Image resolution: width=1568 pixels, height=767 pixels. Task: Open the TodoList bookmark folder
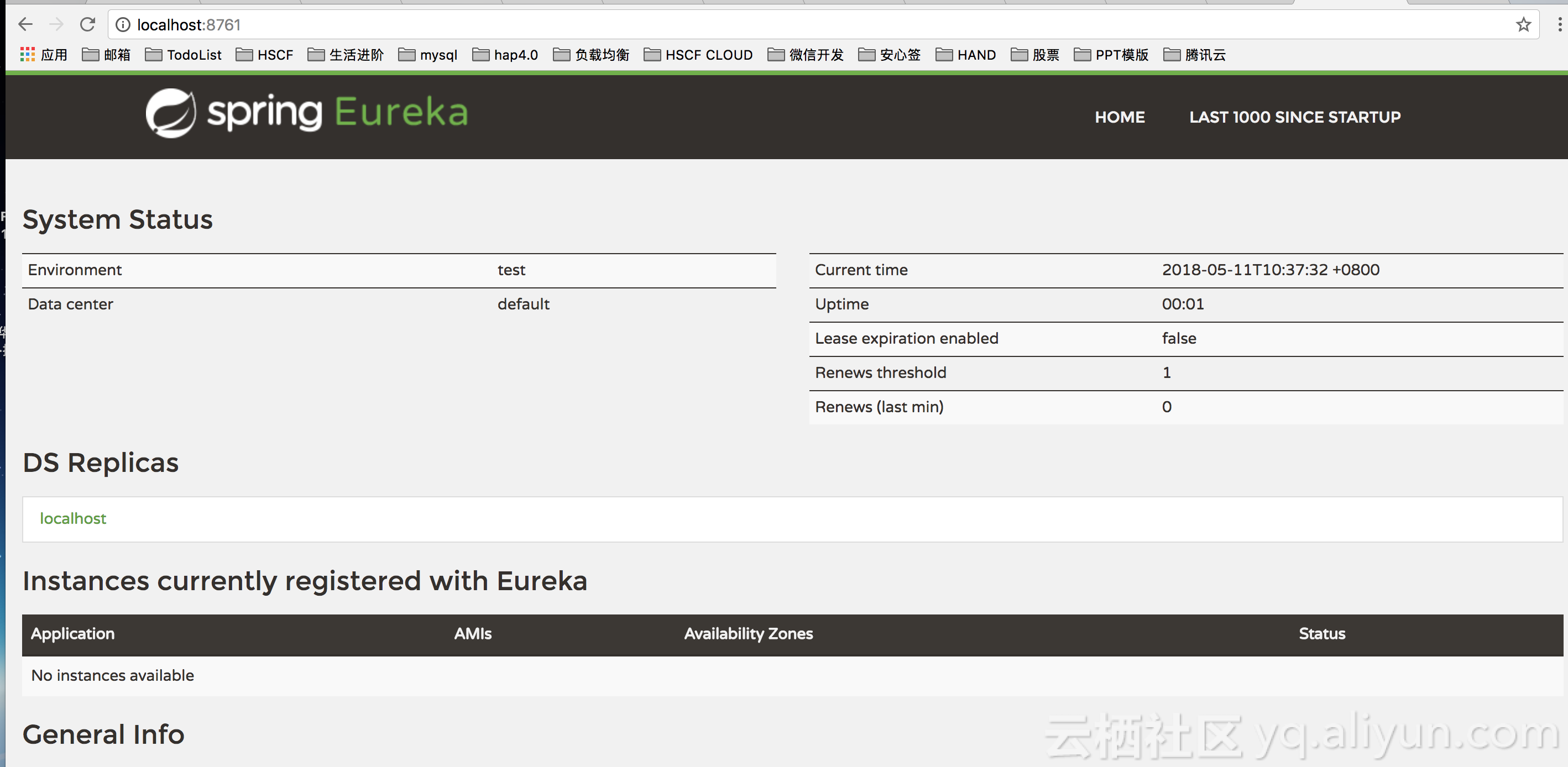point(183,55)
